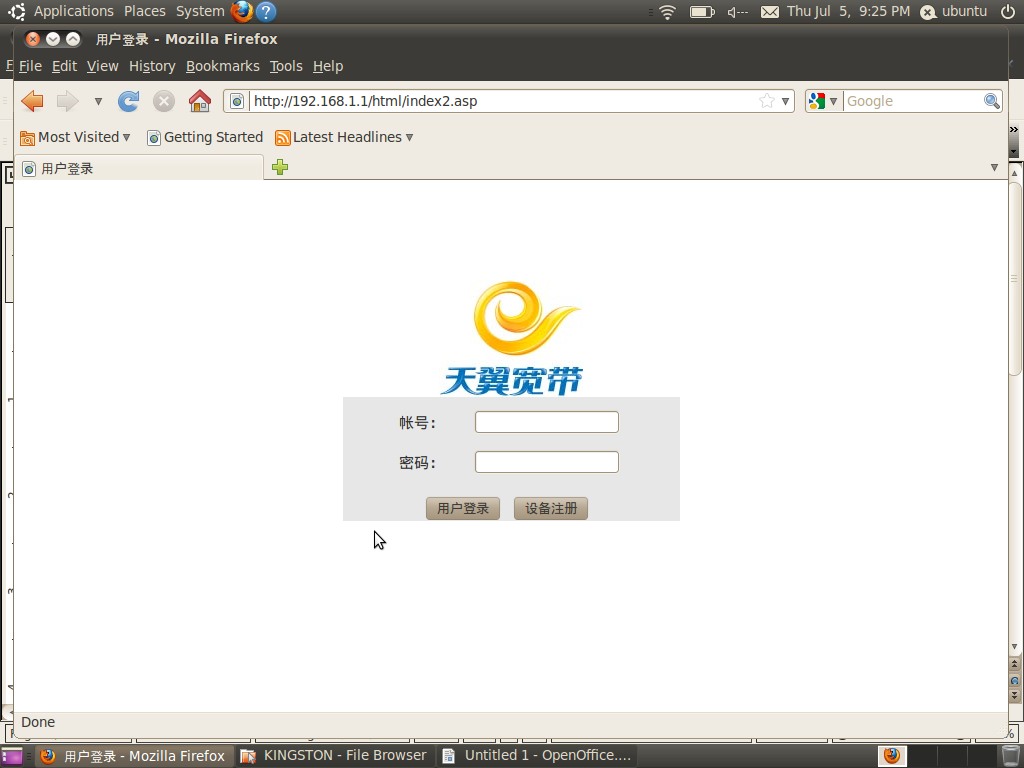This screenshot has width=1024, height=768.
Task: Click the 密码 password input field
Action: pyautogui.click(x=547, y=462)
